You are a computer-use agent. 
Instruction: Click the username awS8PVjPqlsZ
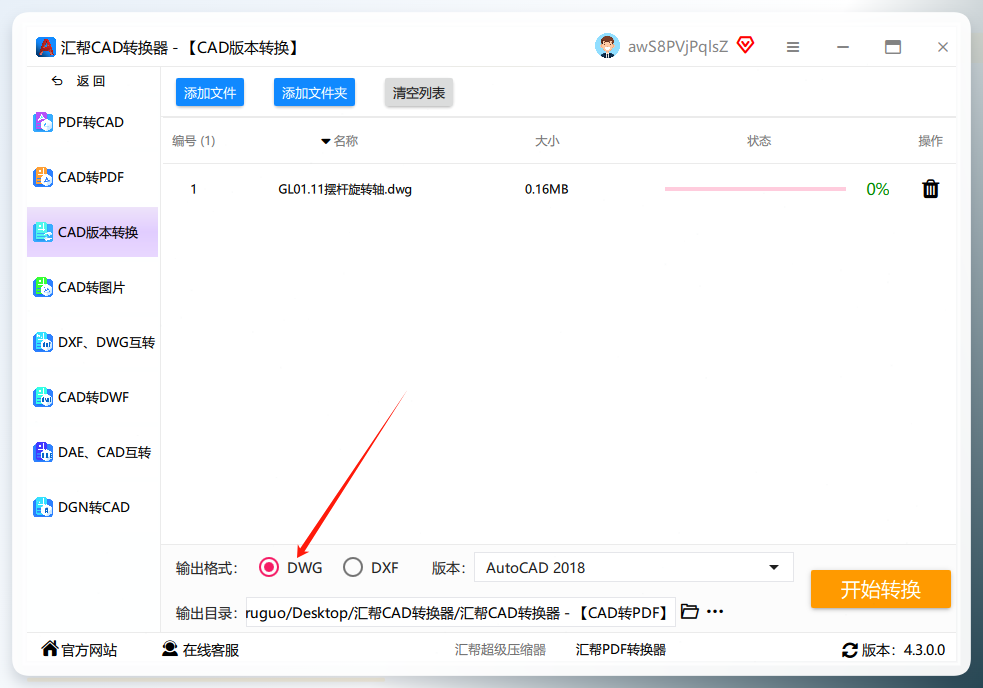pyautogui.click(x=678, y=46)
